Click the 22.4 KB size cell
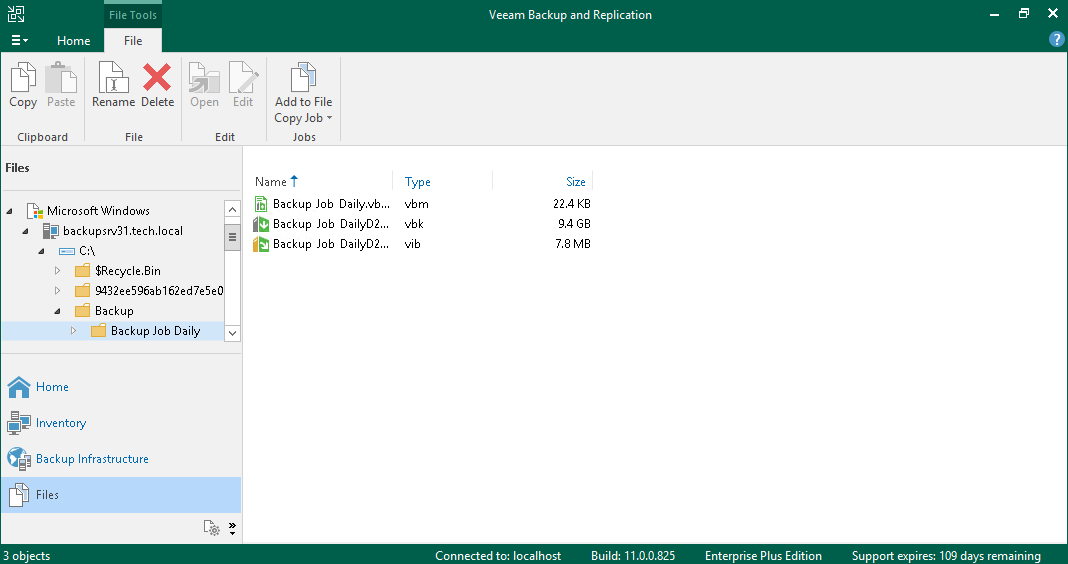The width and height of the screenshot is (1068, 564). coord(571,204)
